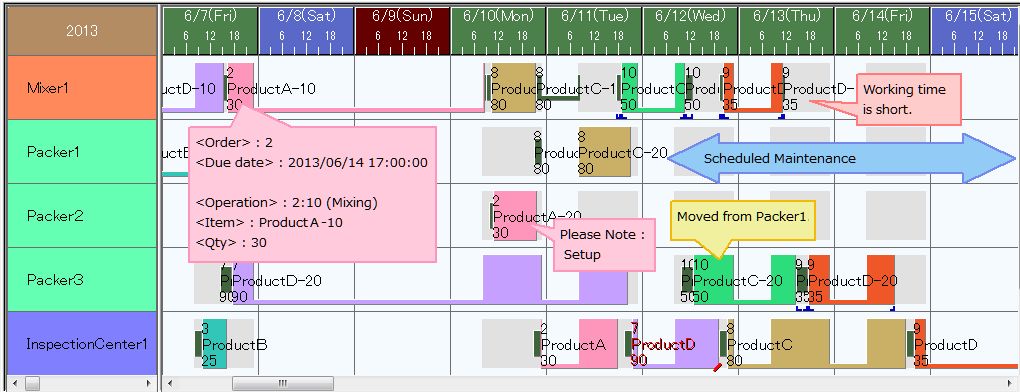Select the Scheduled Maintenance blue arrow
Image resolution: width=1020 pixels, height=392 pixels.
point(840,158)
